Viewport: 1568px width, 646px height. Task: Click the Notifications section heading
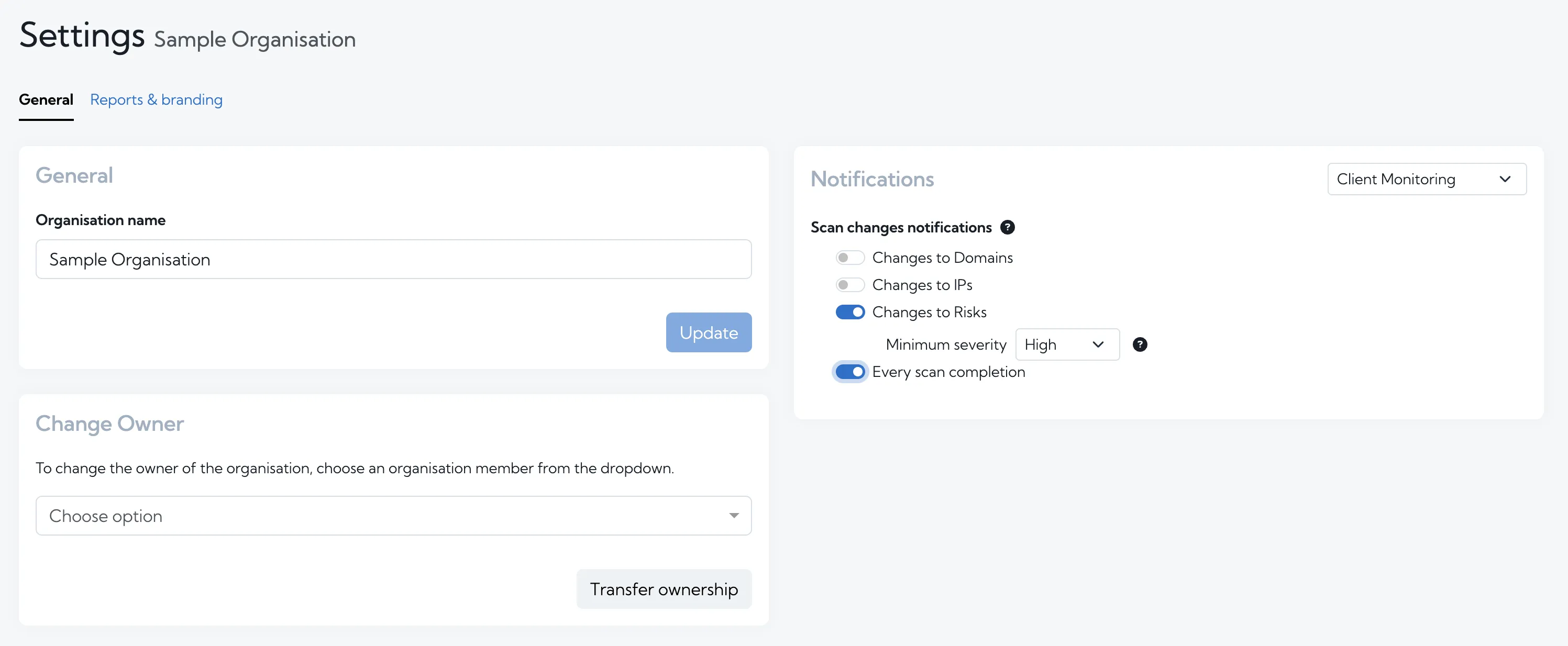(x=871, y=179)
